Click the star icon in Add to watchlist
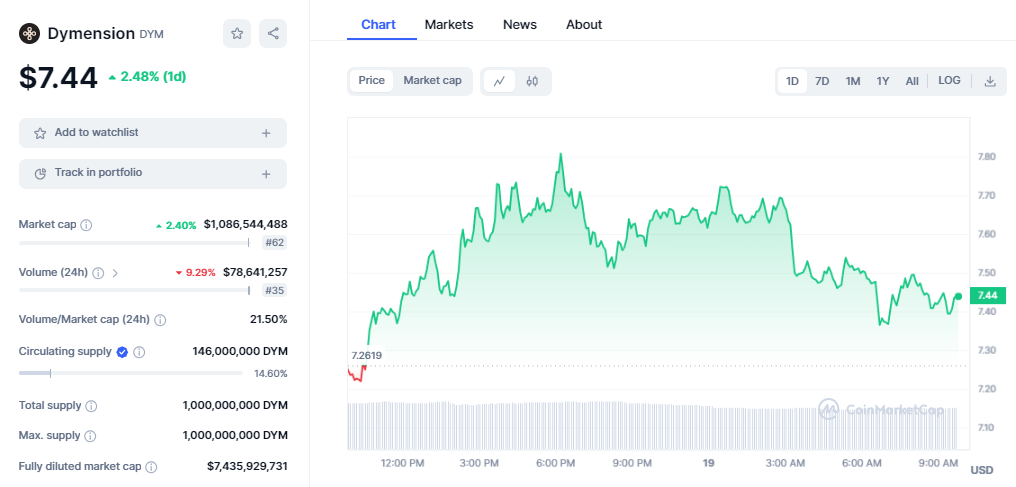This screenshot has height=487, width=1016. (40, 133)
